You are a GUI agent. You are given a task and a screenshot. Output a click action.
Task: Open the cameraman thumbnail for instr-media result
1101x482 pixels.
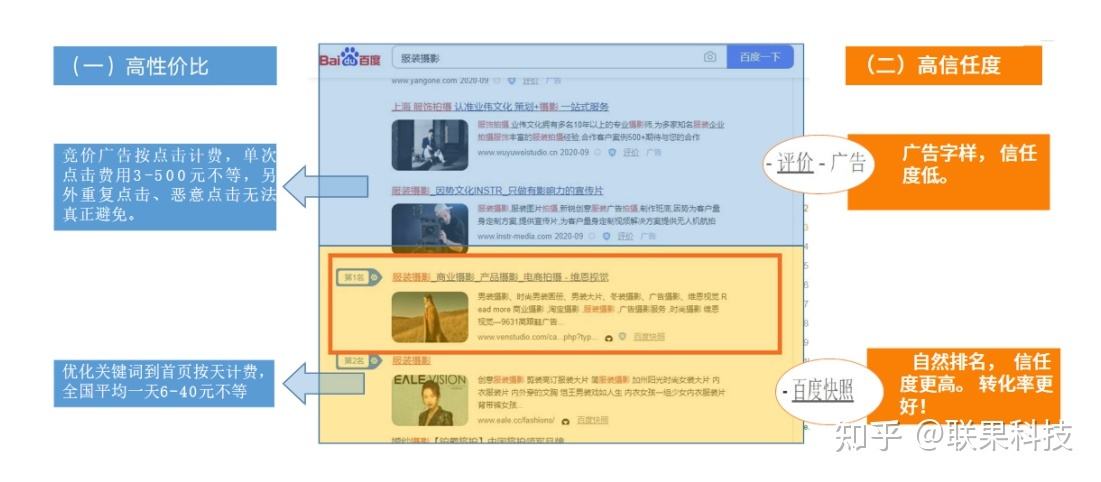click(x=430, y=228)
